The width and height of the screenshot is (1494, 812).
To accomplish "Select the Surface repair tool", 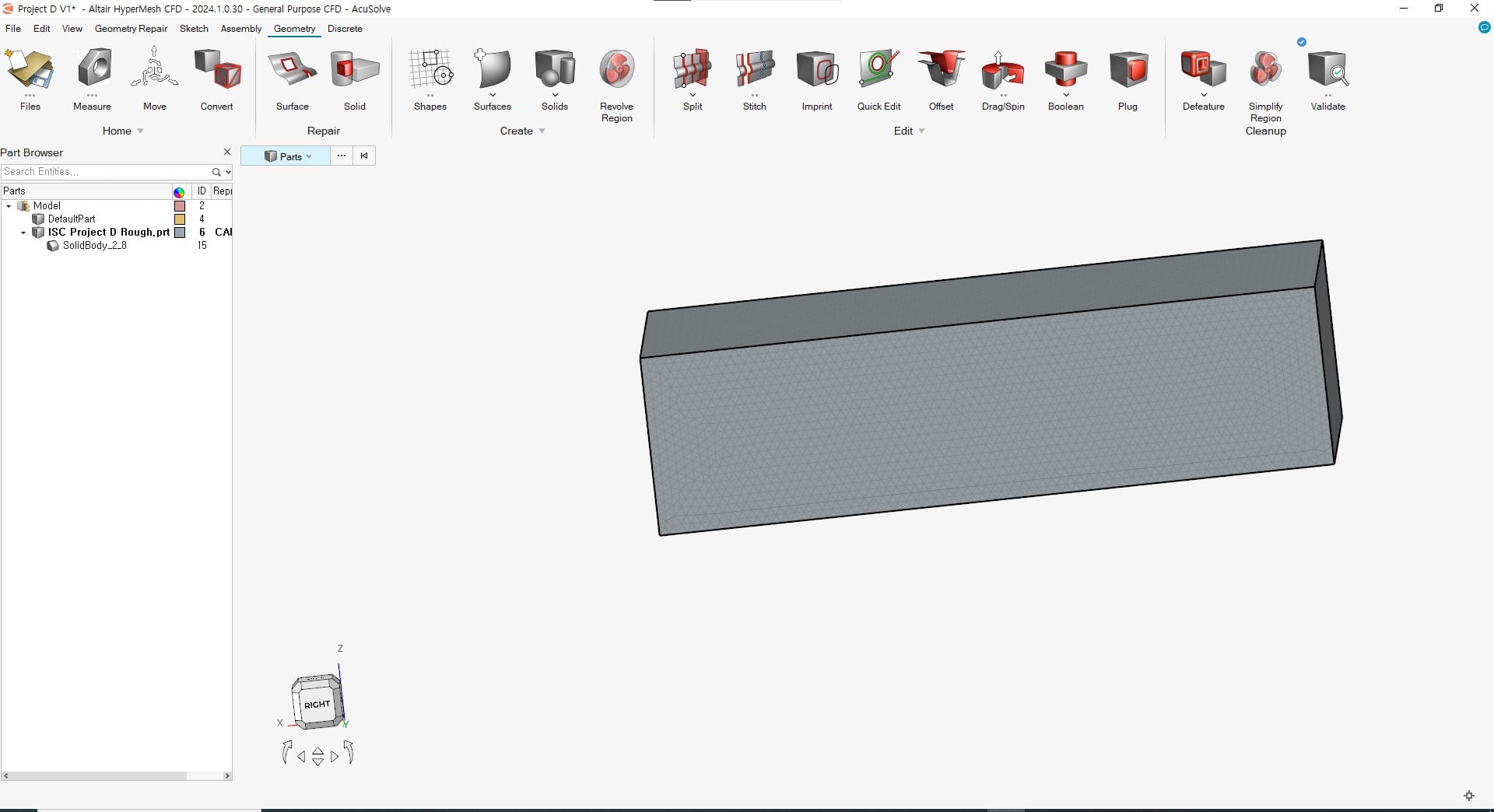I will [293, 78].
